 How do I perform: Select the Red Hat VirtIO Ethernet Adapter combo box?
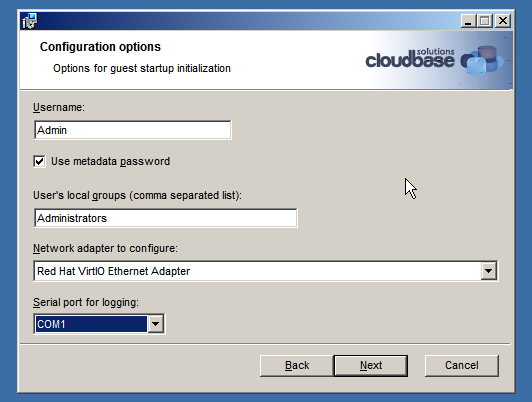[x=266, y=271]
